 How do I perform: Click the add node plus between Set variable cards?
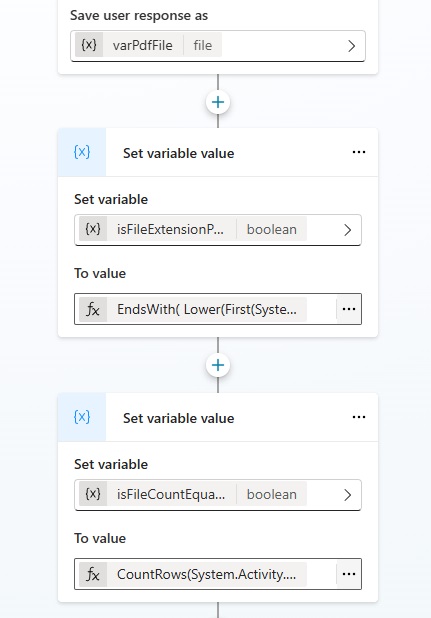click(x=218, y=365)
